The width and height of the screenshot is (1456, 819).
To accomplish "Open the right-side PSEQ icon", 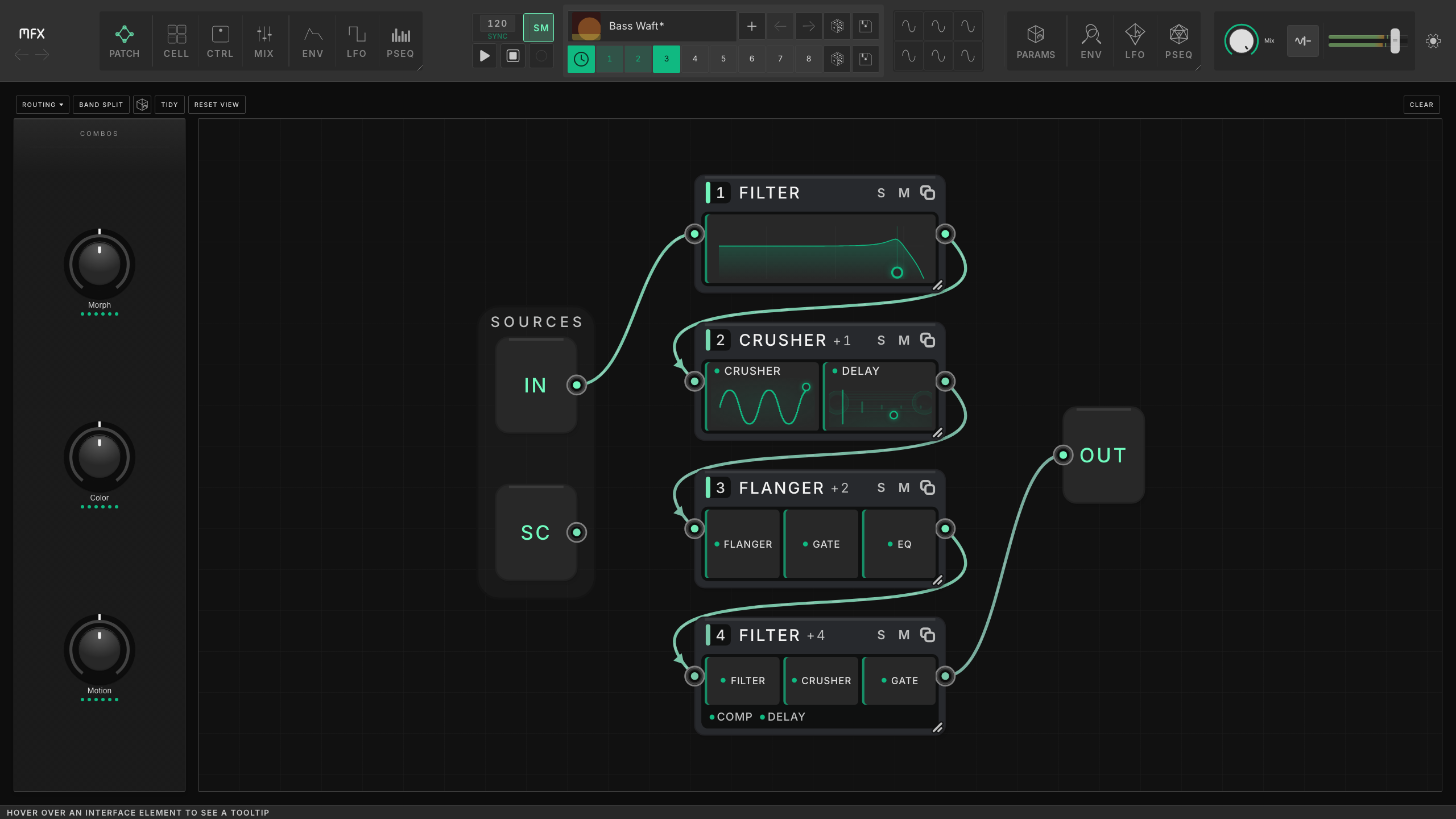I will [1178, 42].
